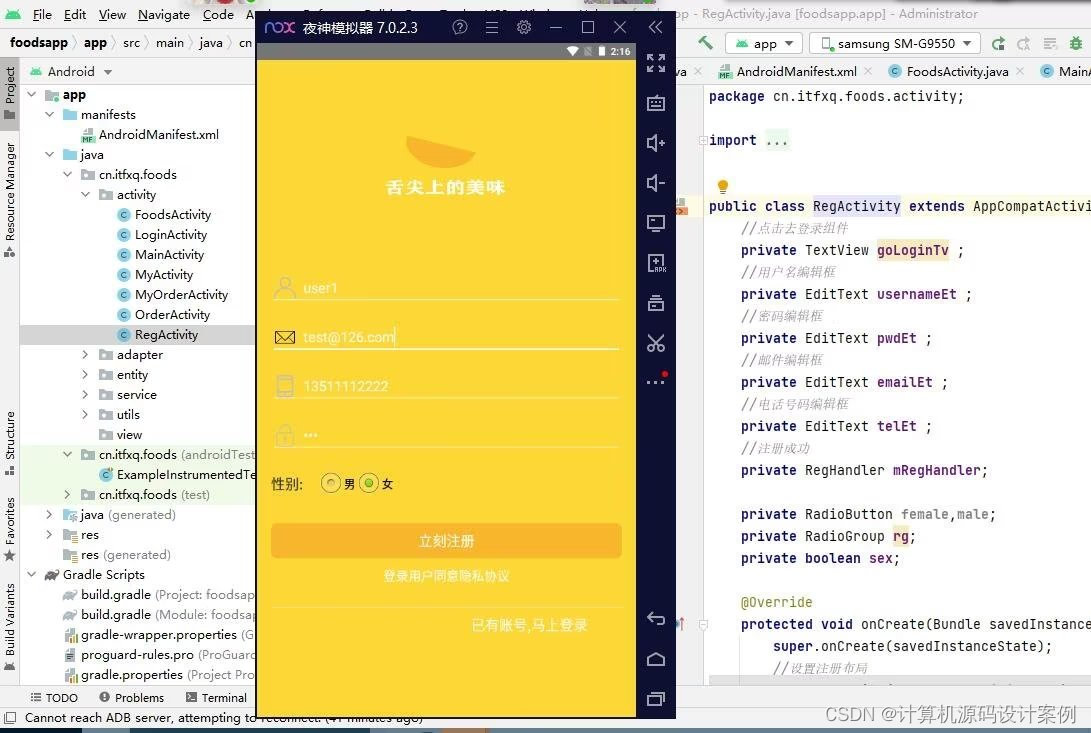Open Build Variants side tab

click(x=10, y=627)
